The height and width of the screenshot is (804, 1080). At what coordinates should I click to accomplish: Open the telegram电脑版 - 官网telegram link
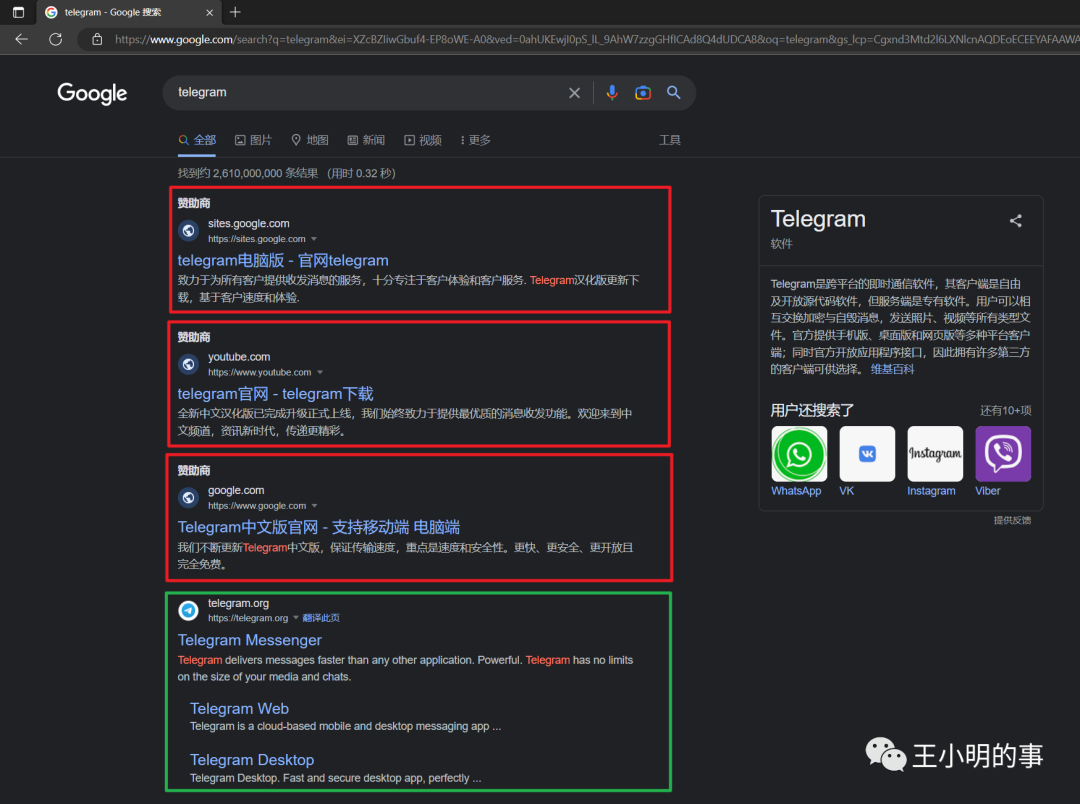coord(283,260)
